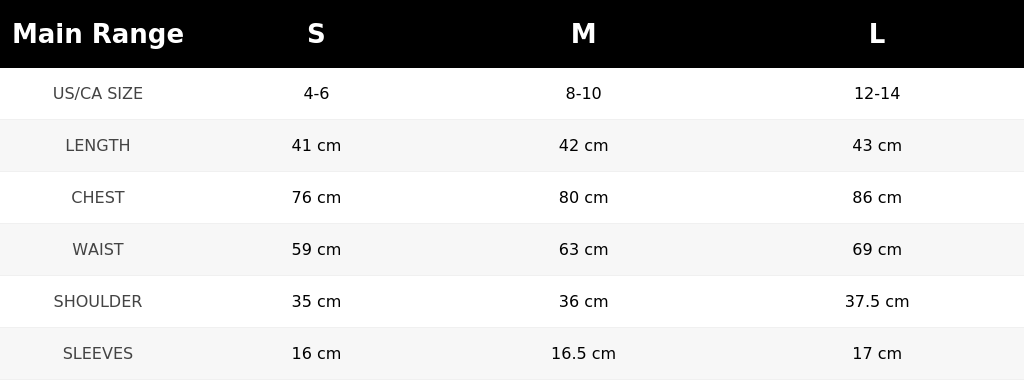The height and width of the screenshot is (380, 1024).
Task: Click the WAIST row label
Action: [x=98, y=249]
